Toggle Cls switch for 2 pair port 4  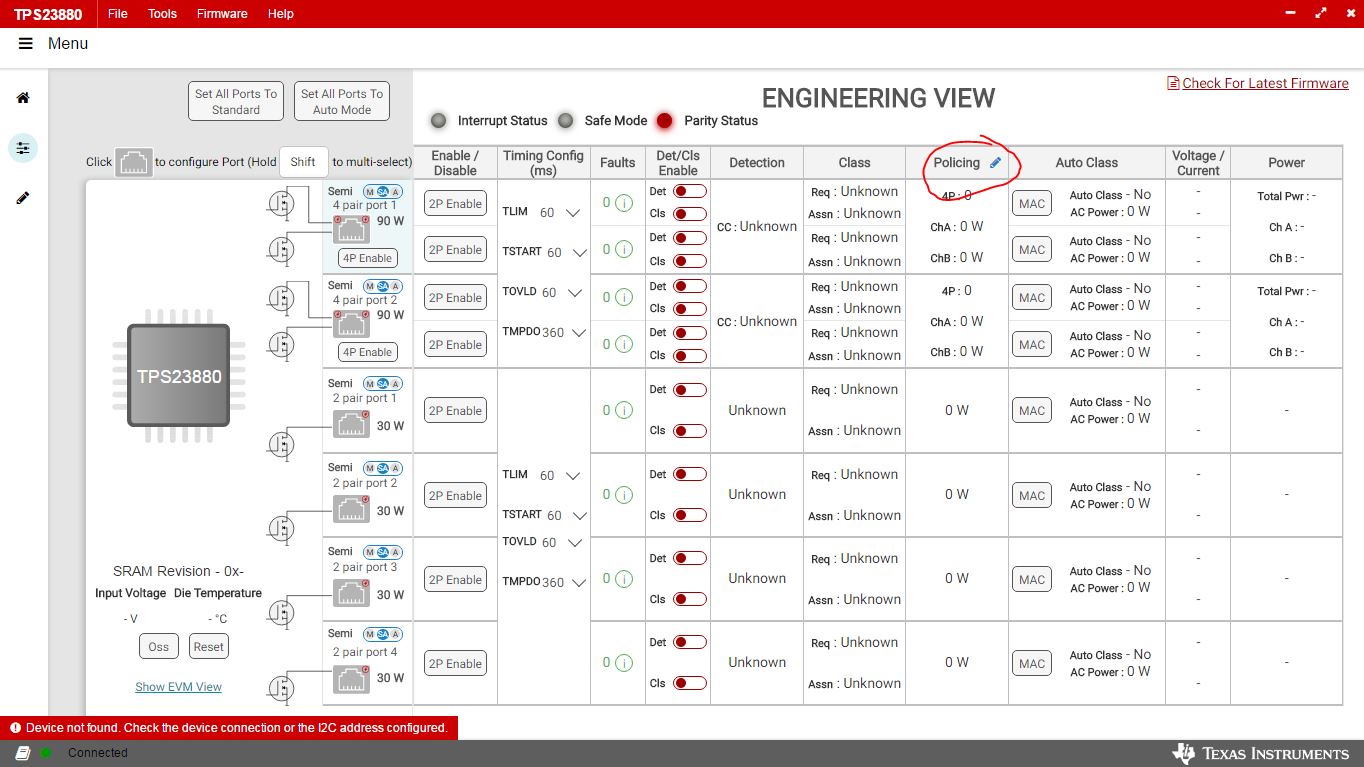[x=690, y=684]
